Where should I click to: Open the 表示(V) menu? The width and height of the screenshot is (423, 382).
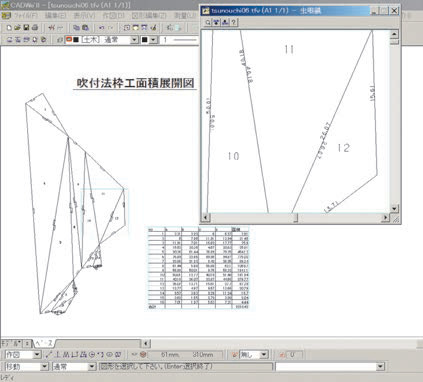[84, 16]
